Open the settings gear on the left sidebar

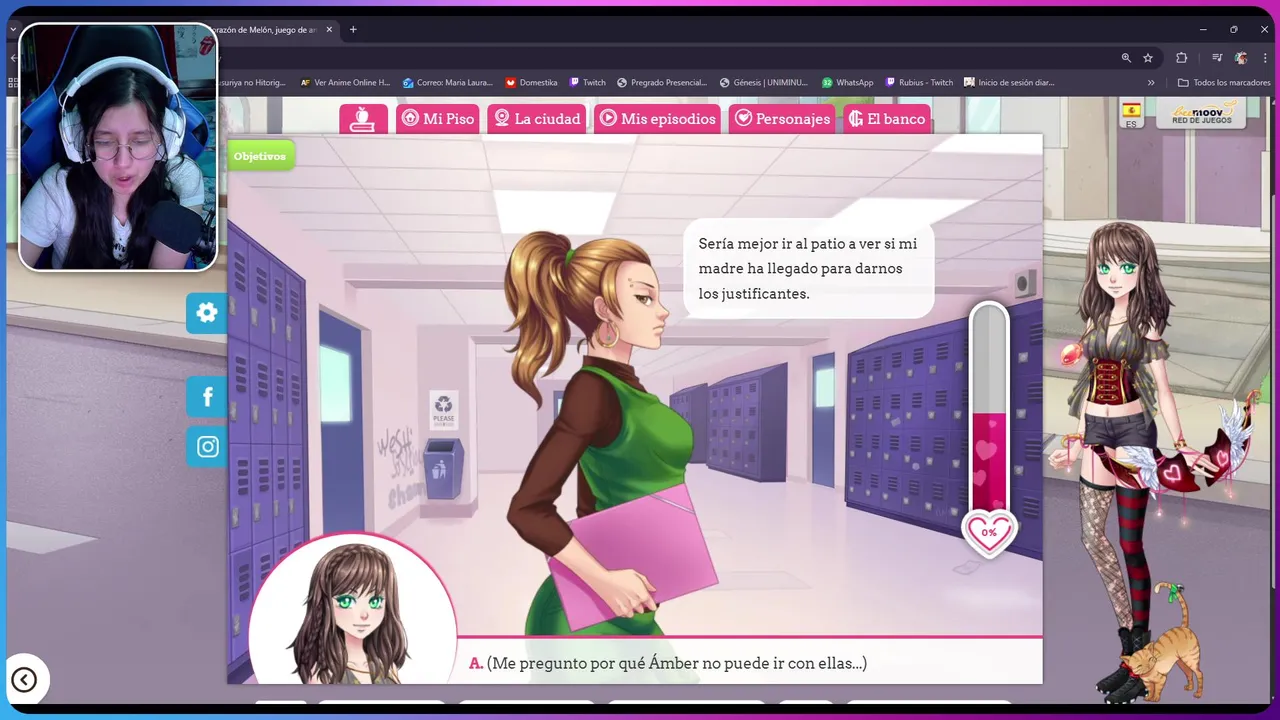(207, 313)
